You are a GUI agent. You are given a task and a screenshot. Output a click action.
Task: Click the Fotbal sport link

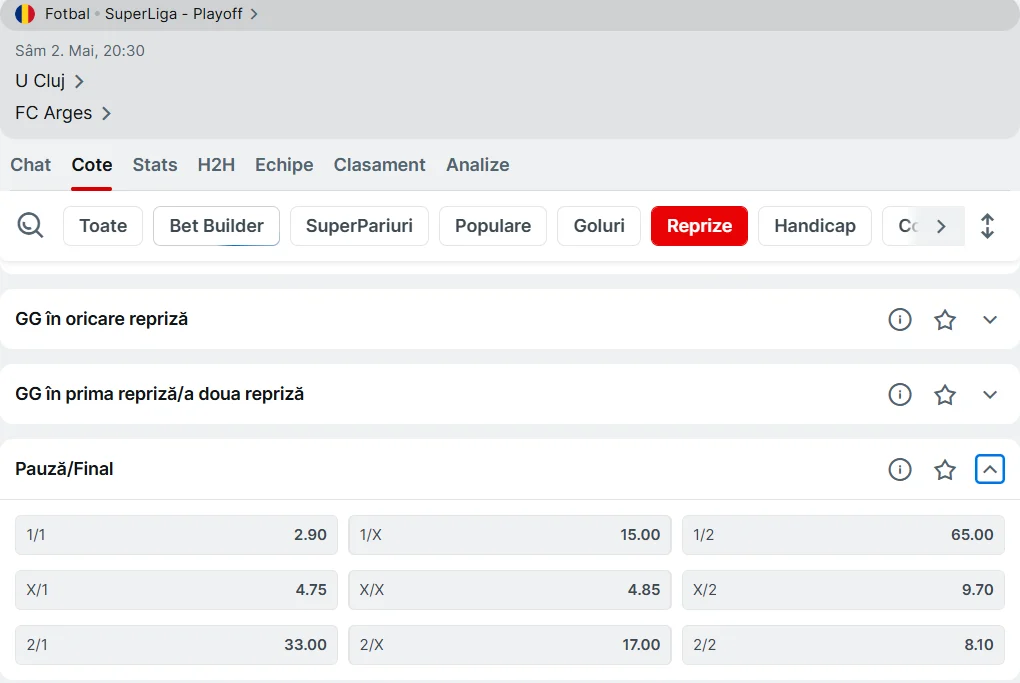pyautogui.click(x=67, y=14)
